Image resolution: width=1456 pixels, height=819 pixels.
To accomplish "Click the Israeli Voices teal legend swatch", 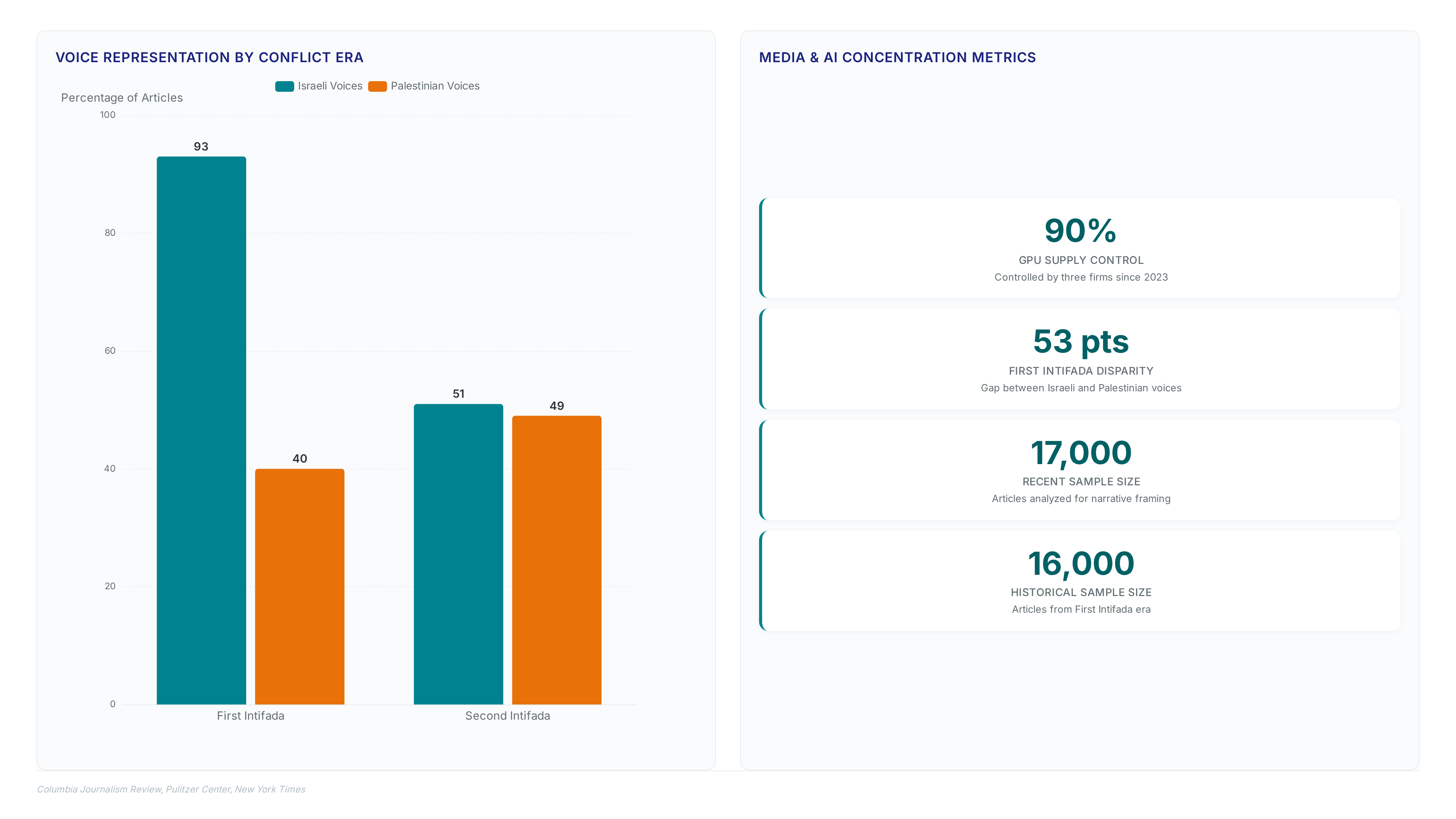I will tap(284, 86).
